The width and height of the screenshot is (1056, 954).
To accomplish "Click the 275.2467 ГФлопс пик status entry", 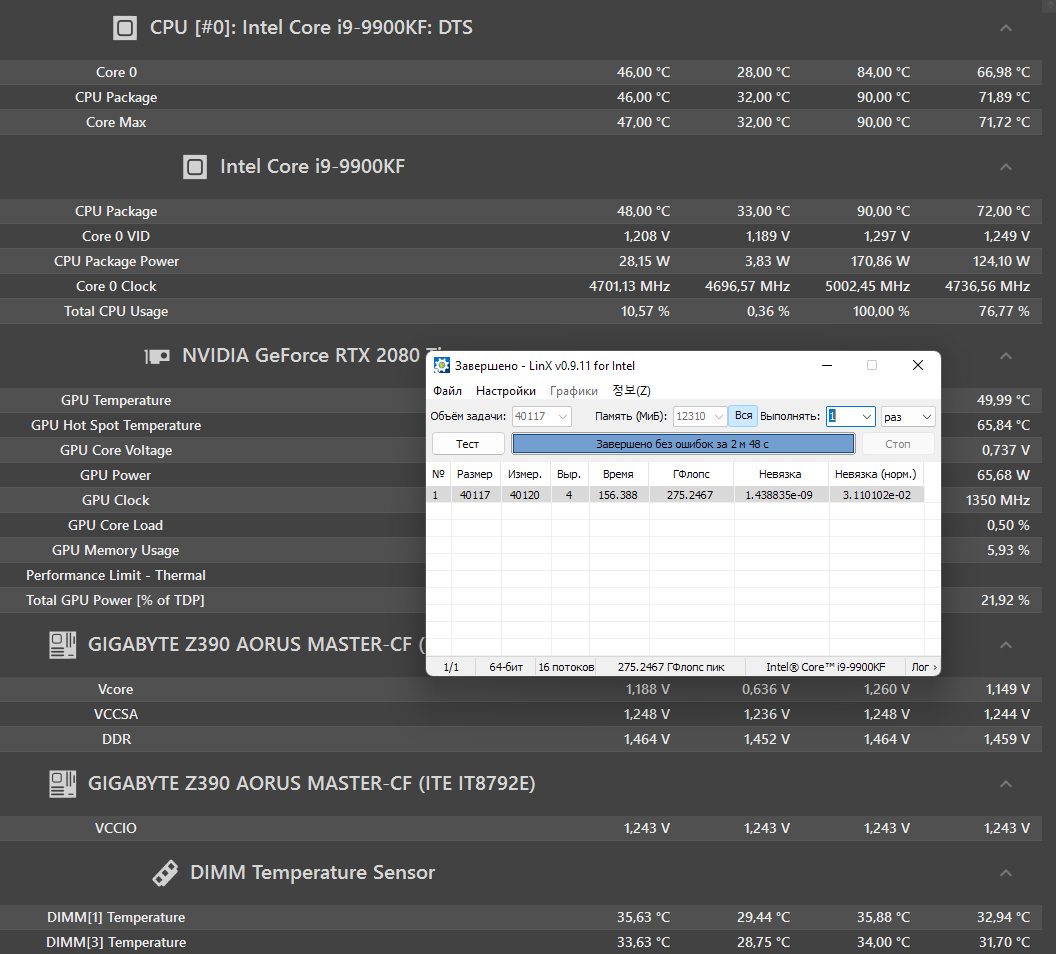I will click(x=671, y=667).
